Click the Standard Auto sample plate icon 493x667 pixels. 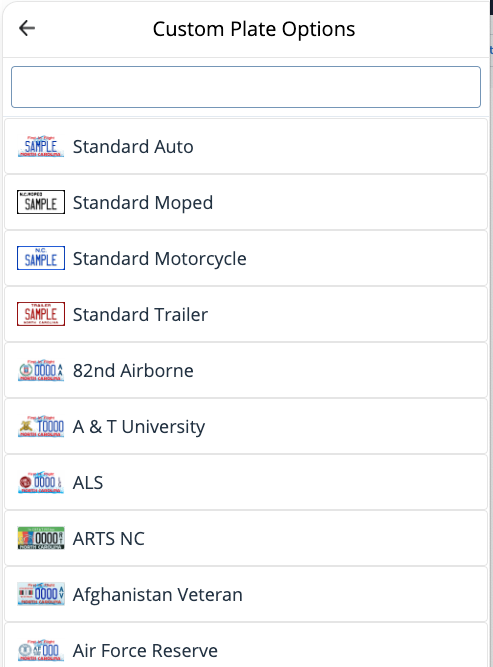click(41, 146)
